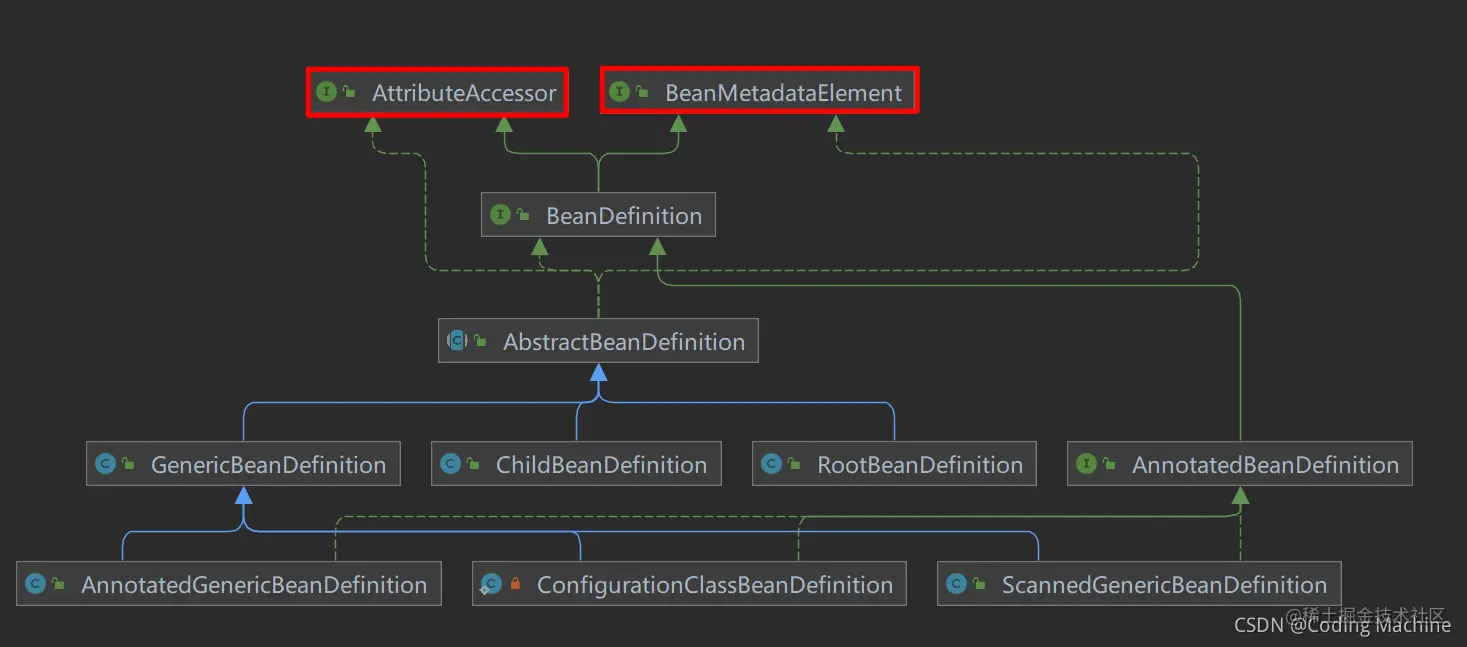
Task: Click the public visibility lock icon on GenericBeanDefinition
Action: click(x=128, y=464)
